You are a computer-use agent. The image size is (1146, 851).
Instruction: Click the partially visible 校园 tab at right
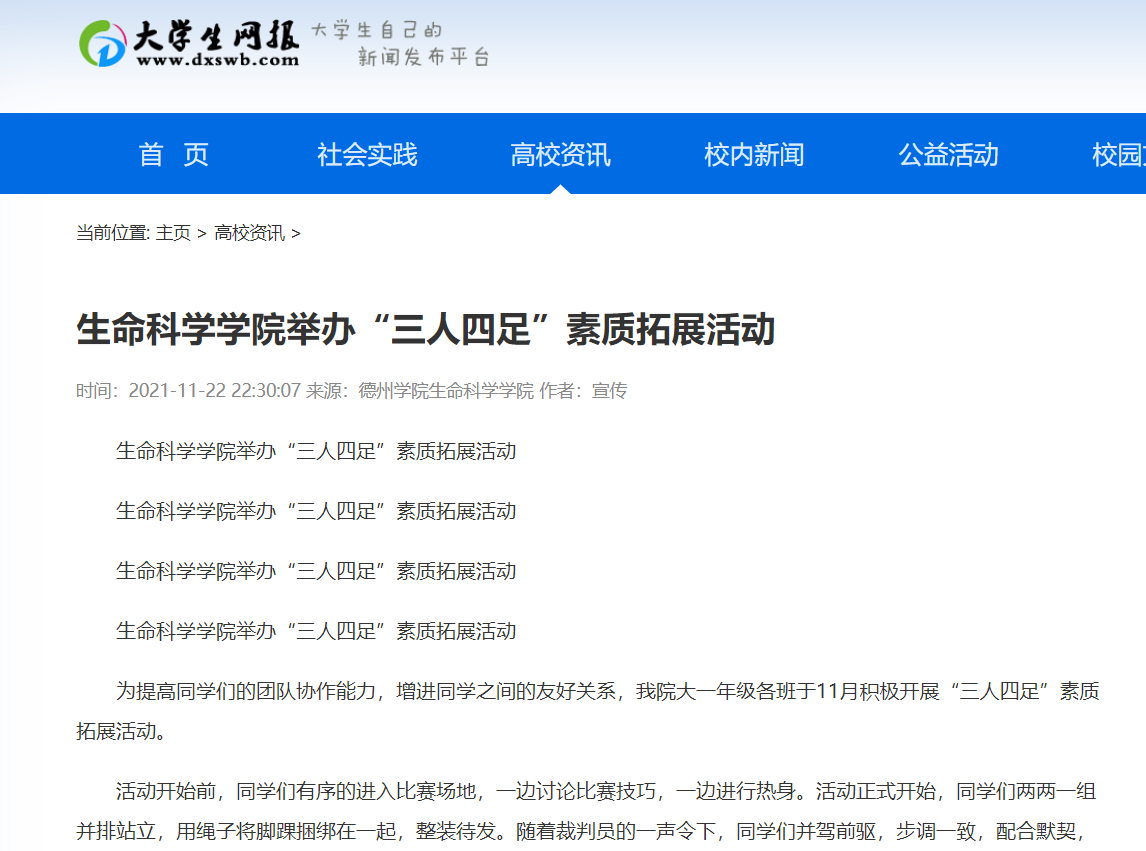click(1118, 155)
